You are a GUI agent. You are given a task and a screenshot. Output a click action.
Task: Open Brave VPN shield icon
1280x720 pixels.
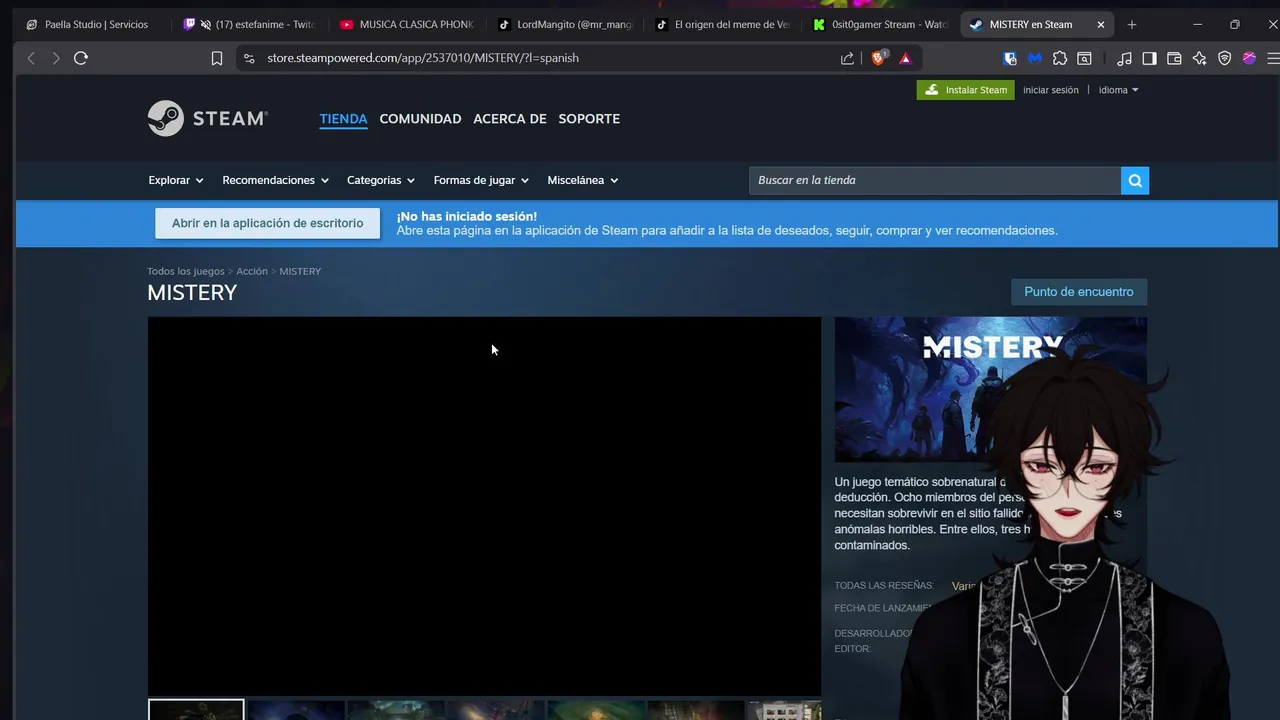coord(1224,58)
